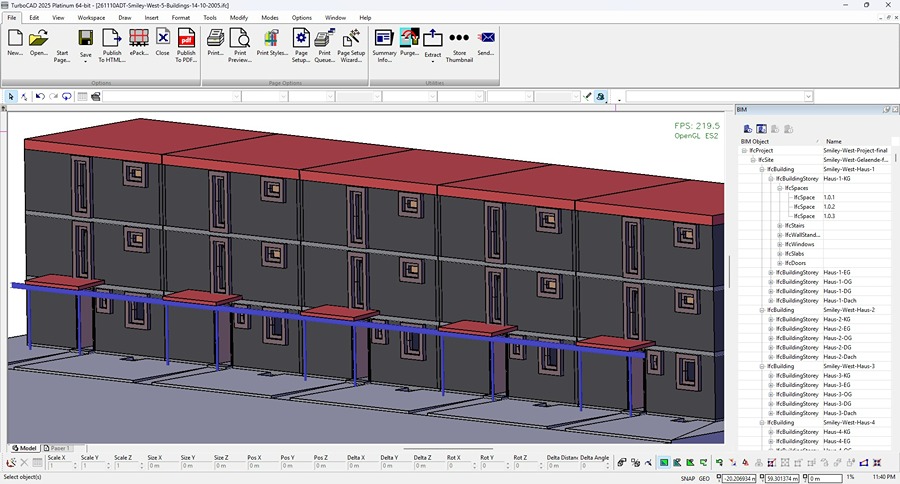Click the Pos X input field
Screen dimensions: 900x484
[x=261, y=466]
